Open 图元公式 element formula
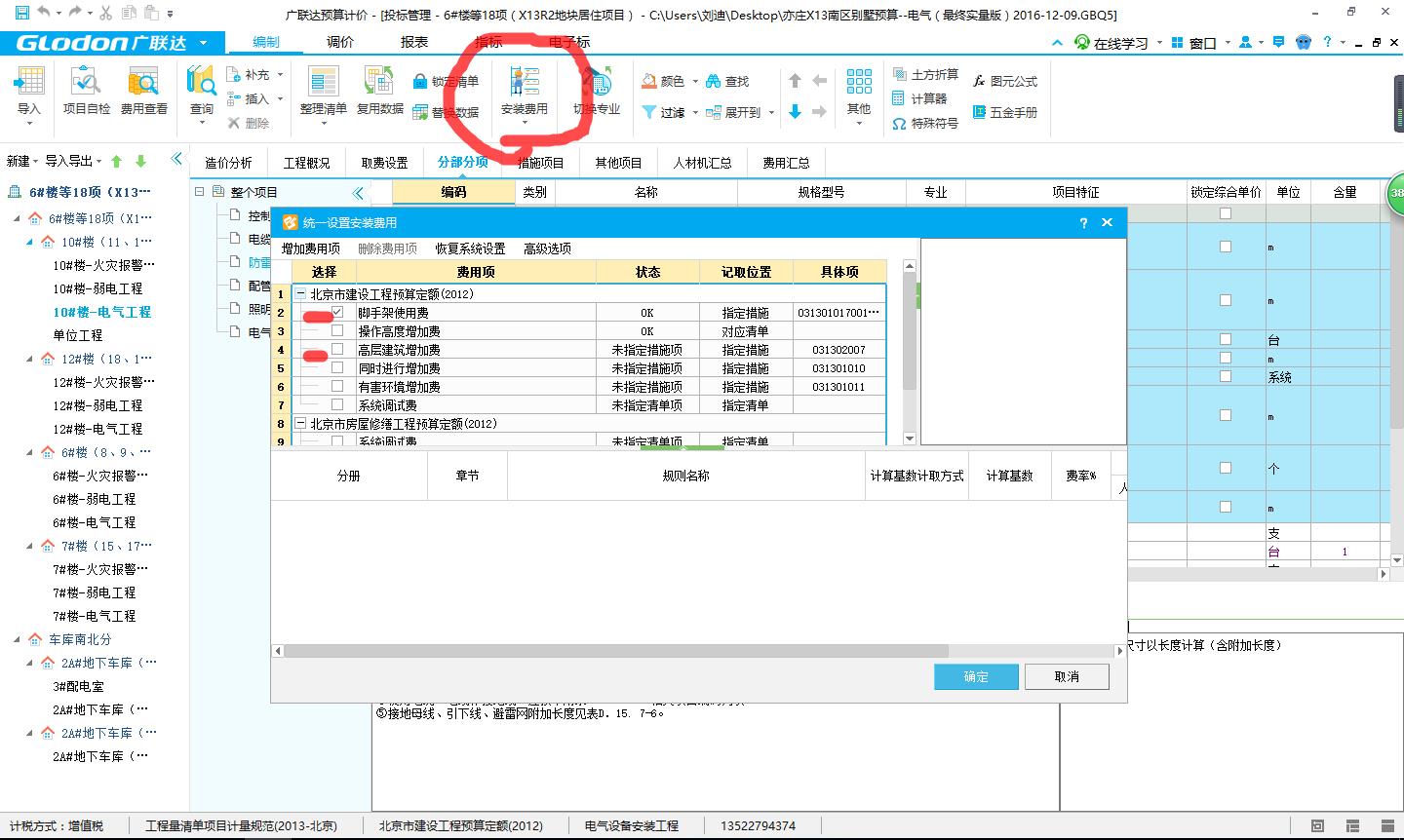1404x840 pixels. coord(1005,81)
